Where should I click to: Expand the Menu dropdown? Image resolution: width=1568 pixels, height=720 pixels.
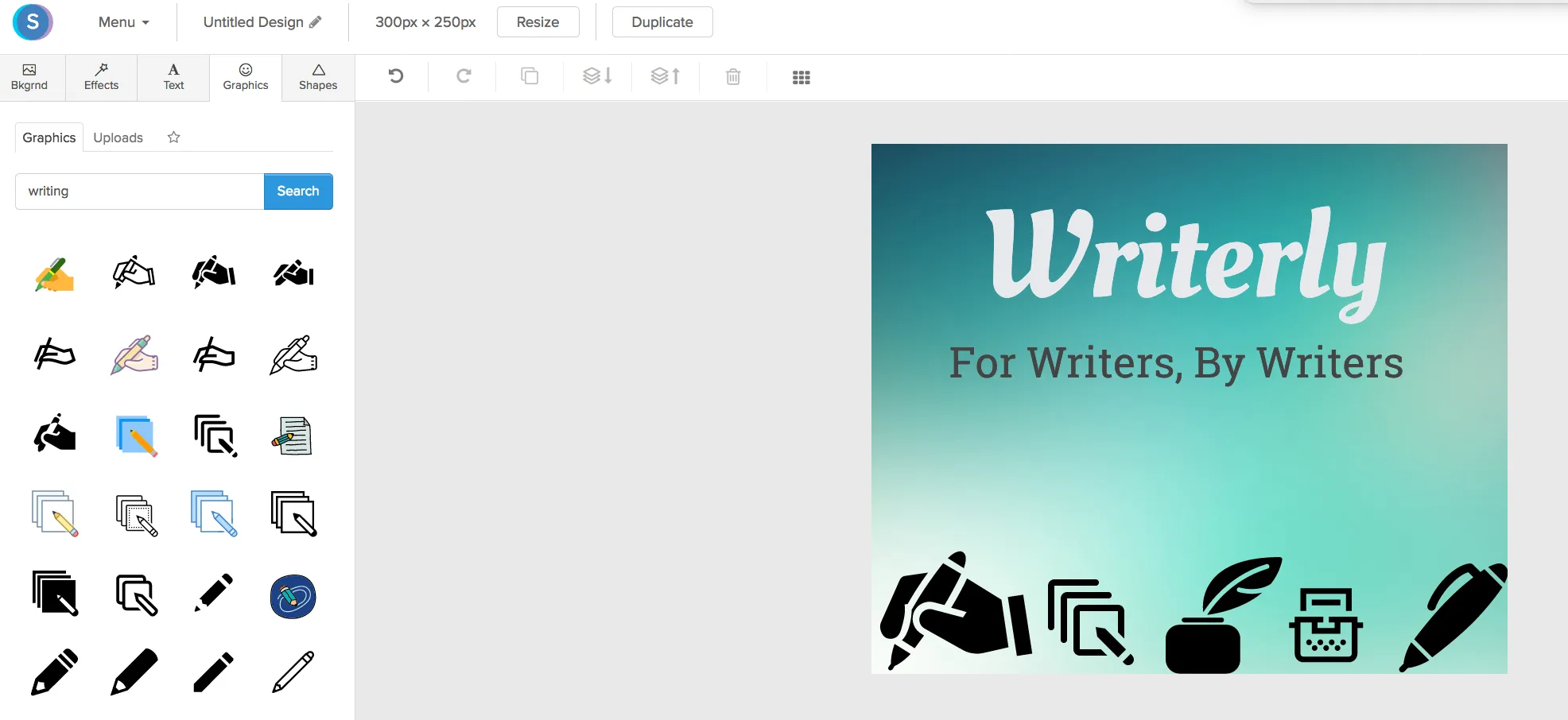tap(124, 22)
